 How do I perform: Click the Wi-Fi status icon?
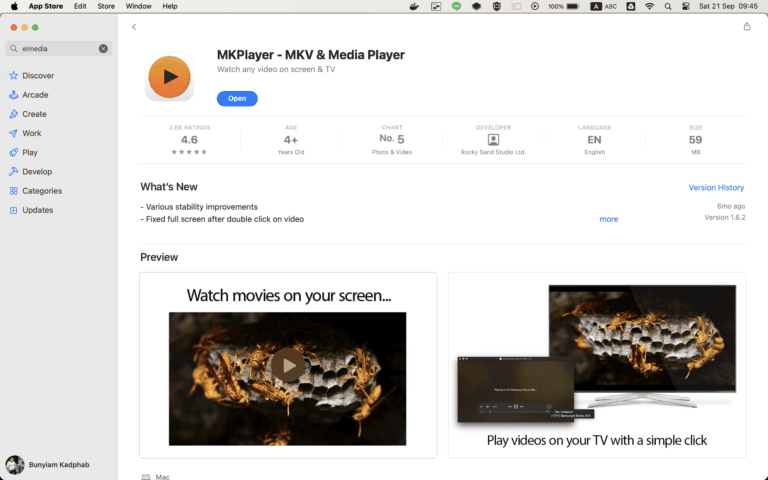coord(649,6)
